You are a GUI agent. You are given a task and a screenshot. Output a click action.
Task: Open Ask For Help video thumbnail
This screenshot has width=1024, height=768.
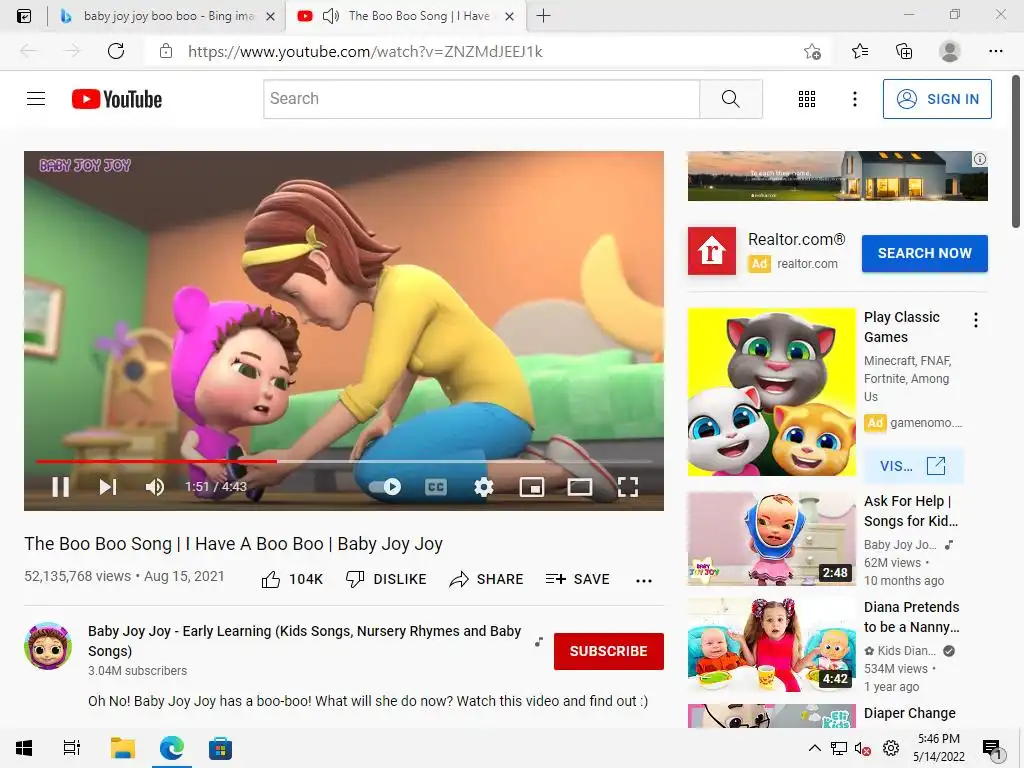(x=771, y=539)
